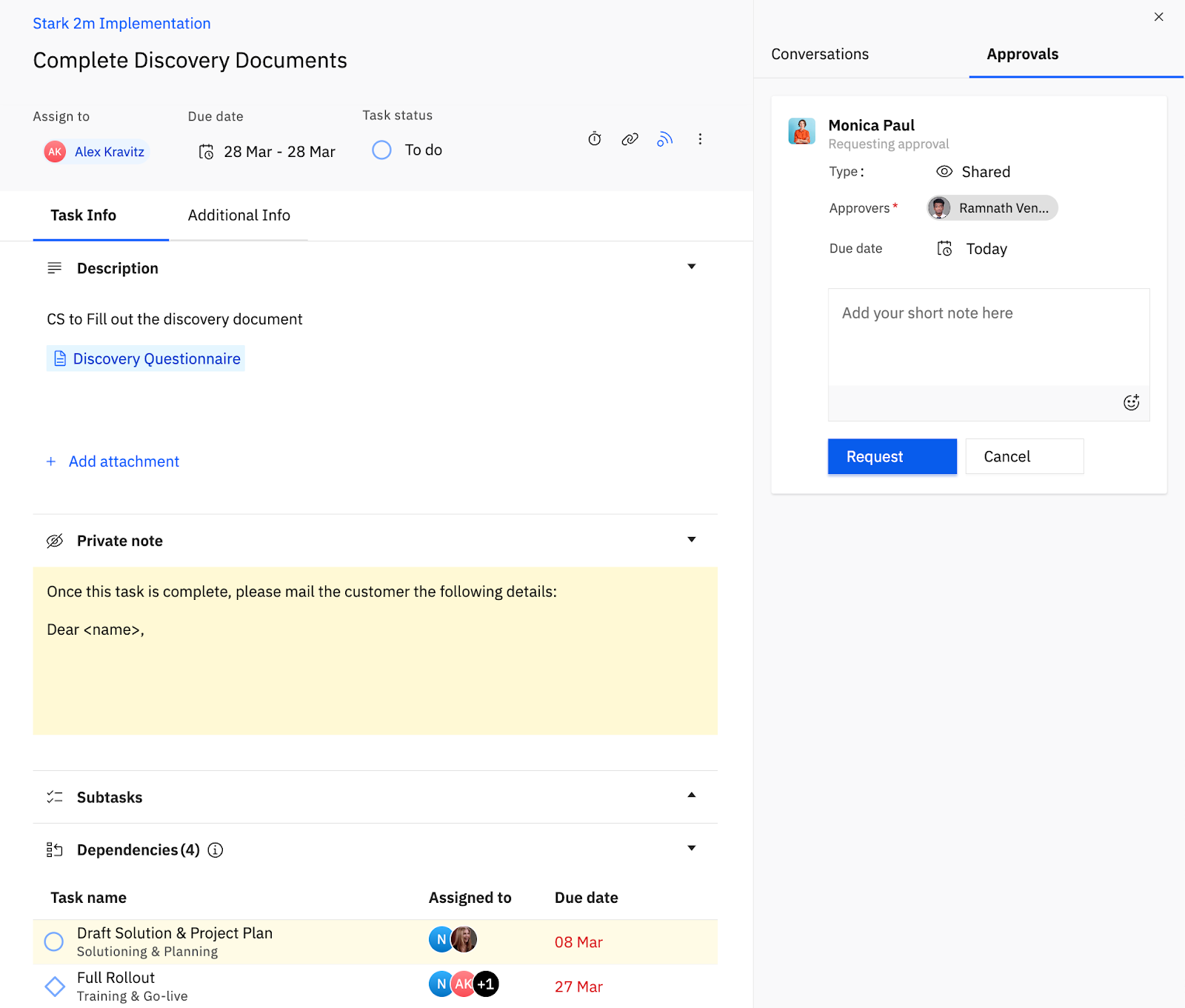The height and width of the screenshot is (1008, 1185).
Task: Click the Task name column header
Action: pyautogui.click(x=88, y=898)
